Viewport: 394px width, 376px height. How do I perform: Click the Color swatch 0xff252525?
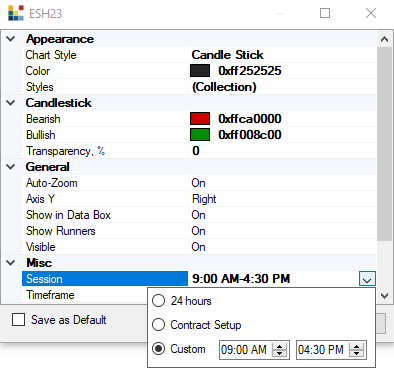(x=200, y=71)
